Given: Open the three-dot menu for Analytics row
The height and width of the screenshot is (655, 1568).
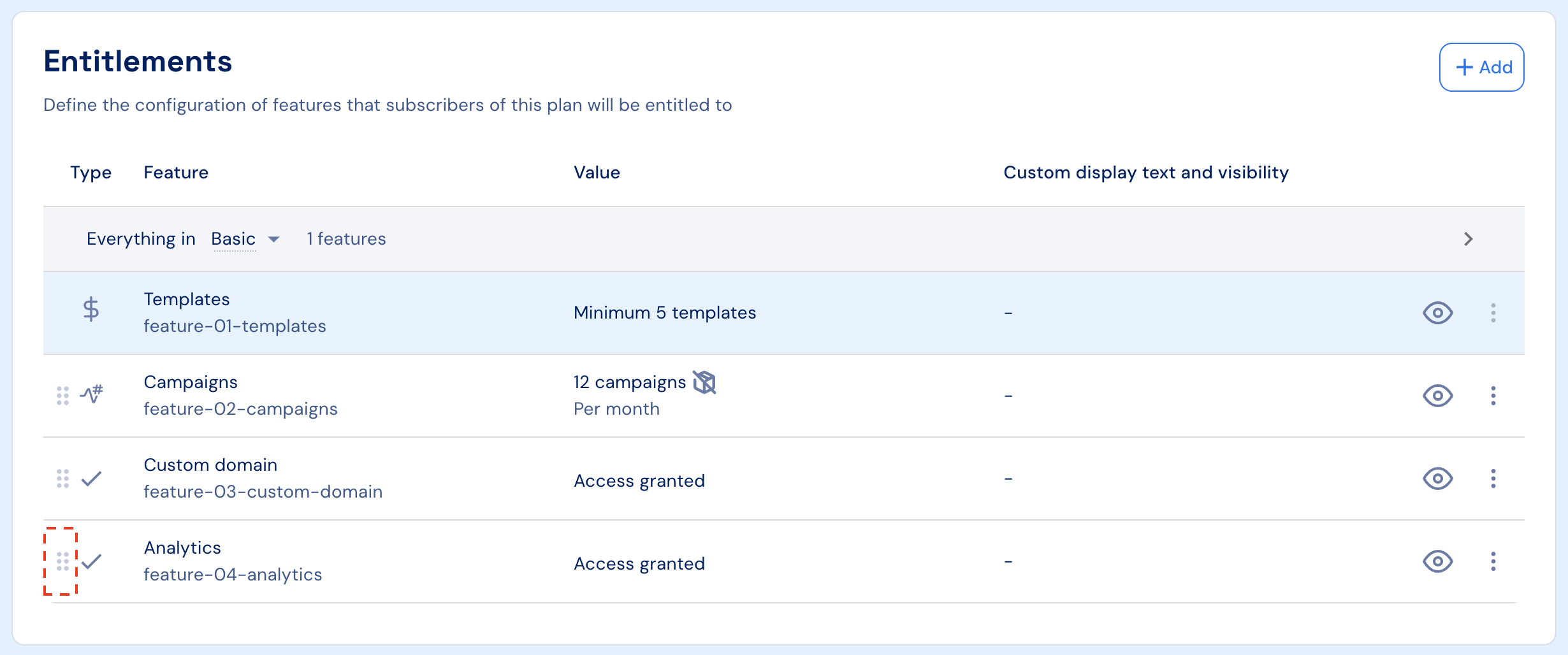Looking at the screenshot, I should point(1493,561).
